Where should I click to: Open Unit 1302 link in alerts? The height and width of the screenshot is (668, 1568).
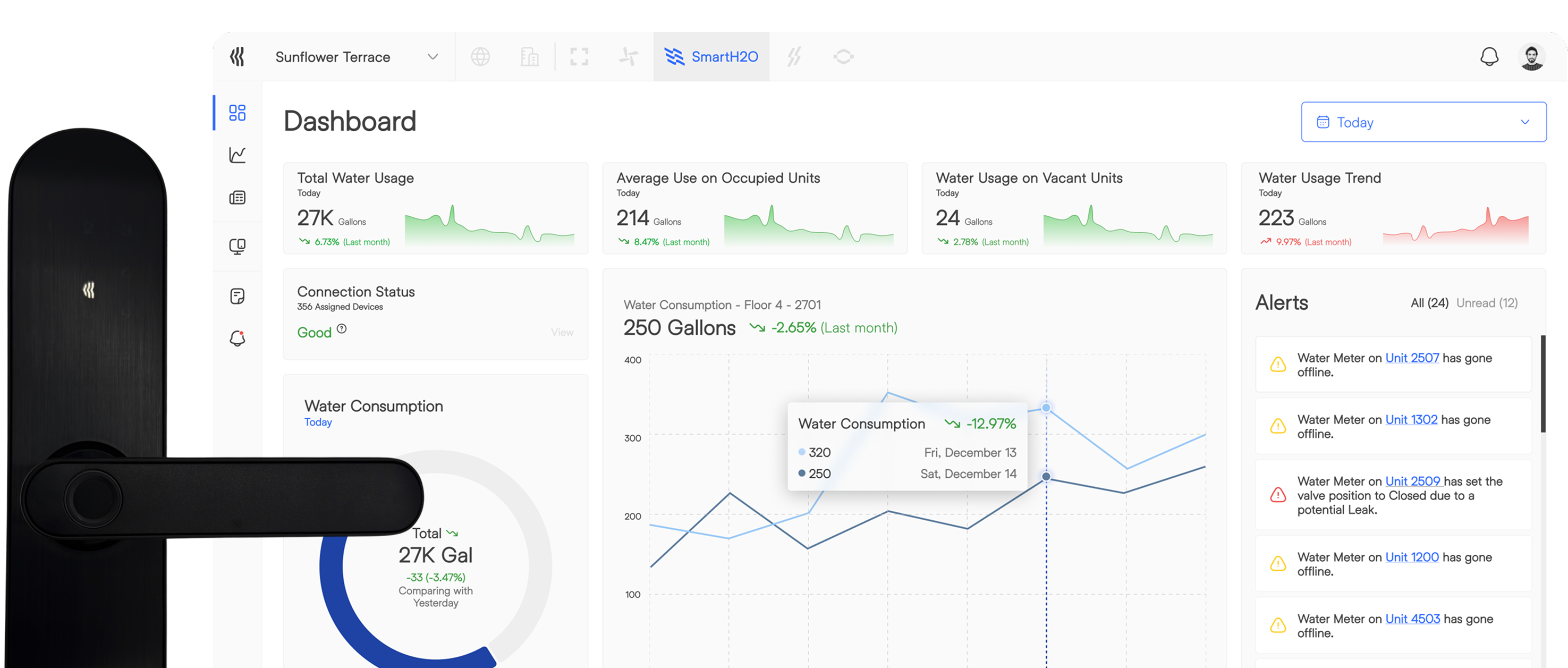tap(1411, 419)
